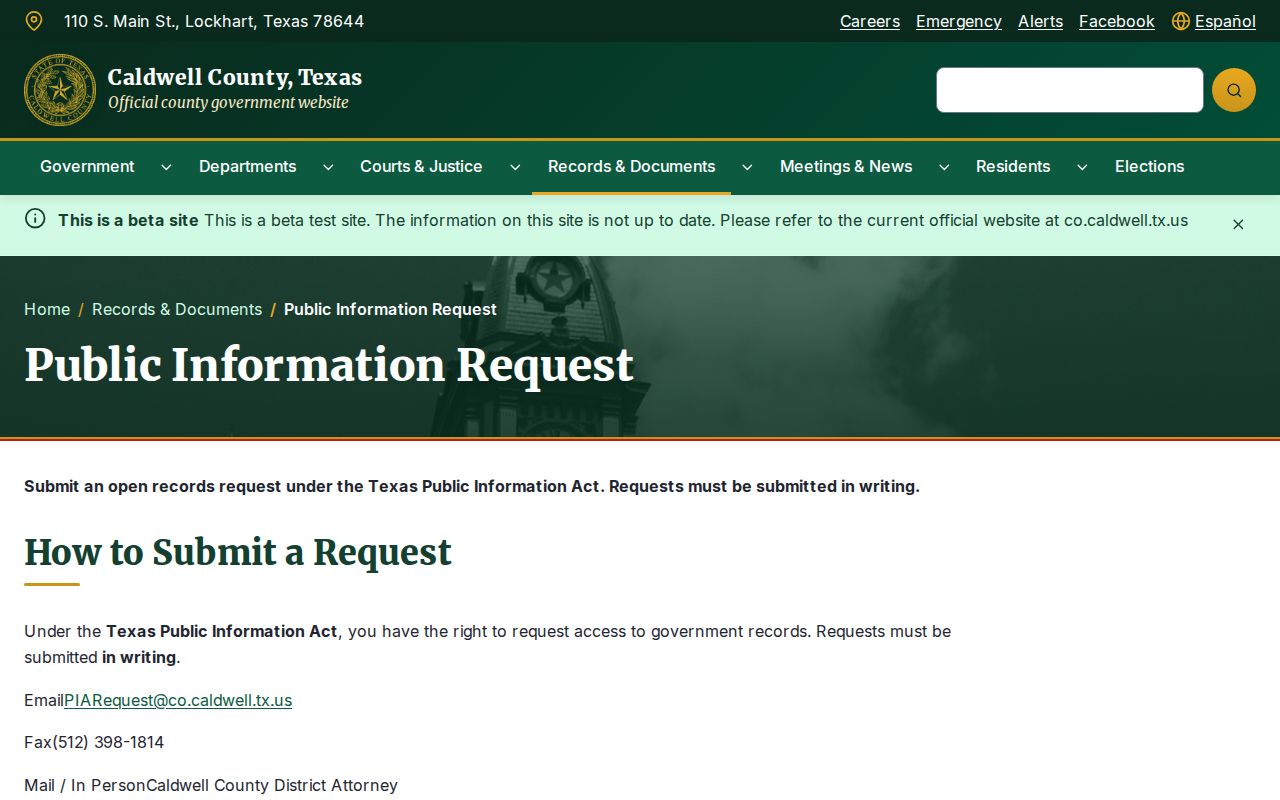Visit the Facebook link
The height and width of the screenshot is (800, 1280).
click(x=1117, y=21)
